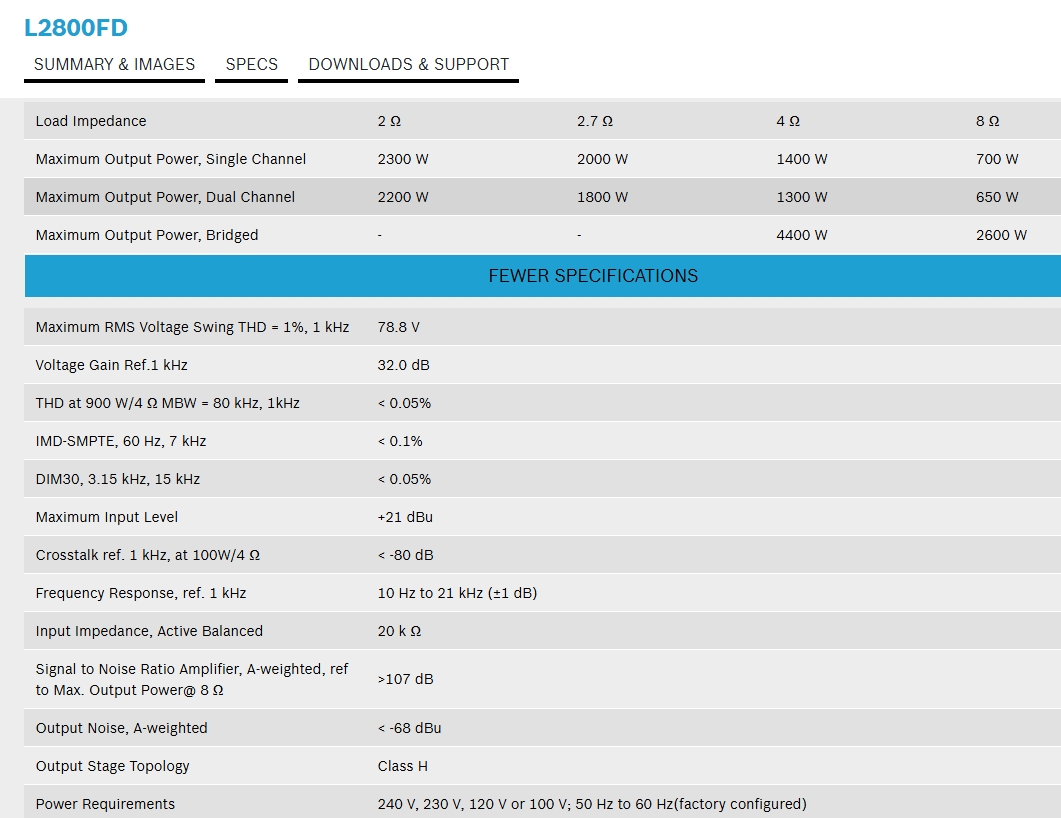Click the 10 Hz to 21 kHz value
The image size is (1061, 818).
tap(457, 593)
